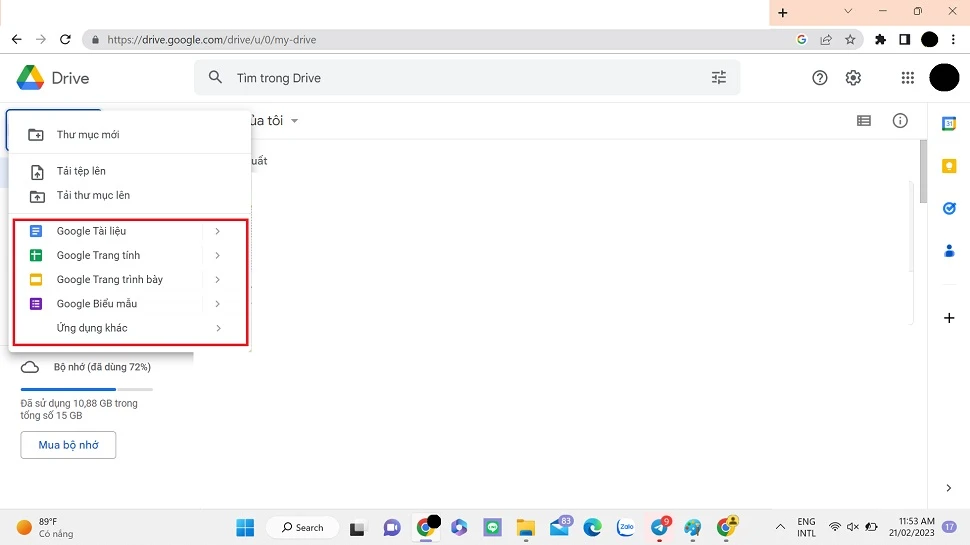This screenshot has width=970, height=545.
Task: Expand the Ứng dụng khác submenu arrow
Action: (x=218, y=328)
